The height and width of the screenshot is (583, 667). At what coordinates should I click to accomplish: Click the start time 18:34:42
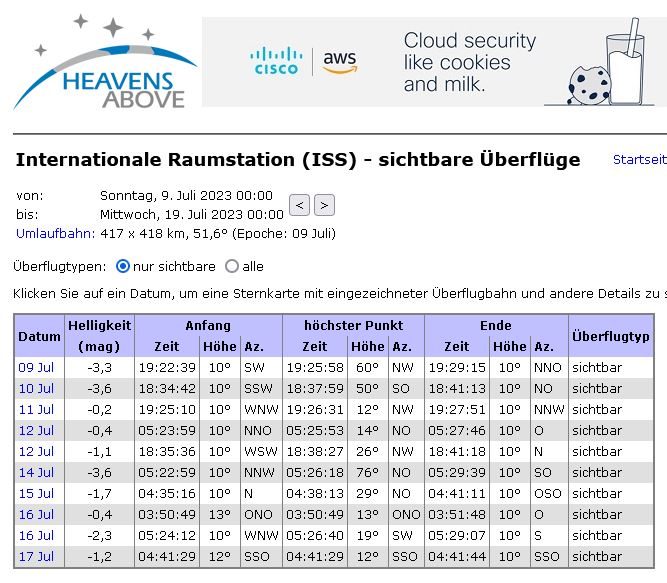tap(167, 388)
